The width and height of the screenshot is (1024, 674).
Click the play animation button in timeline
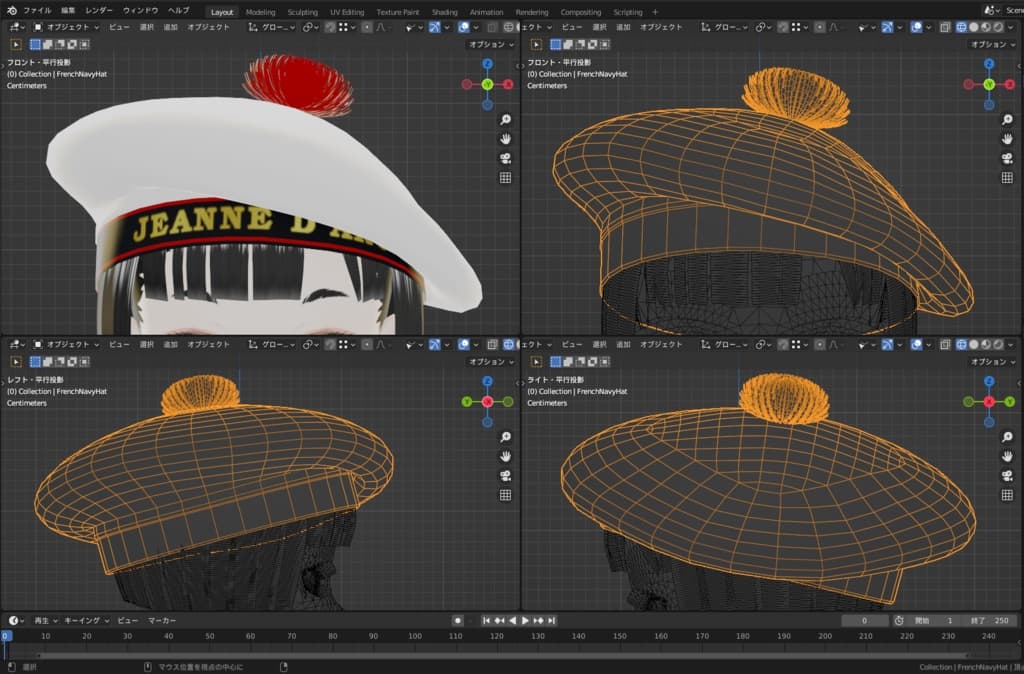tap(525, 621)
